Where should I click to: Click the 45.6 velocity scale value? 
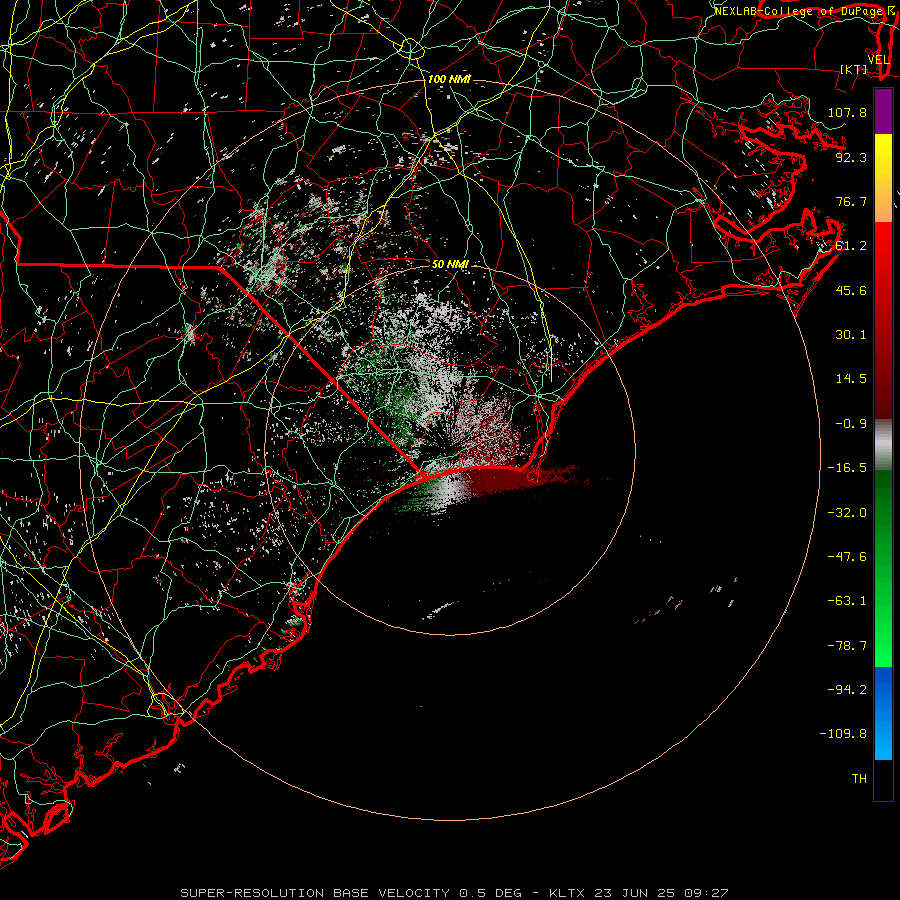pos(851,290)
